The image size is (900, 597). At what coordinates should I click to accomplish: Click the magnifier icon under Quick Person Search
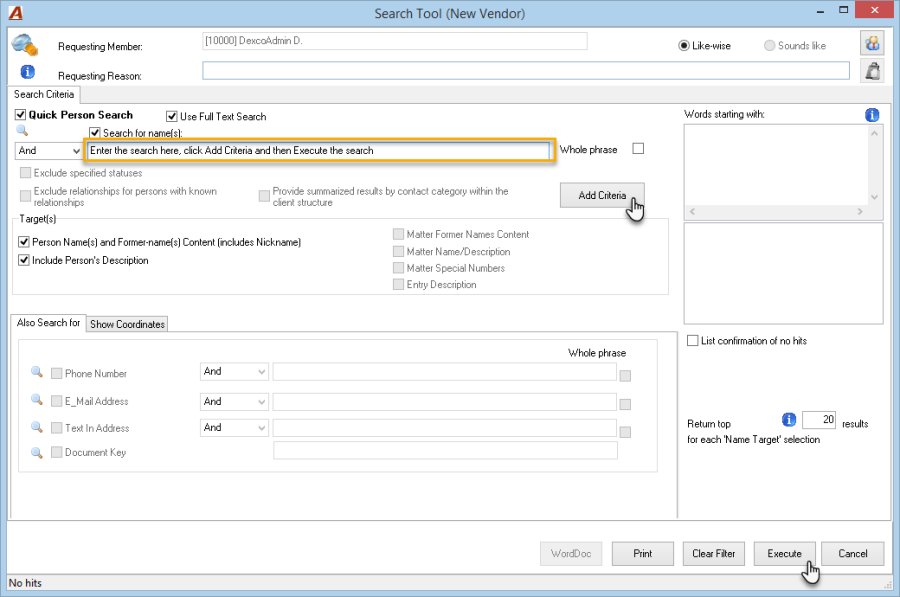pyautogui.click(x=22, y=131)
